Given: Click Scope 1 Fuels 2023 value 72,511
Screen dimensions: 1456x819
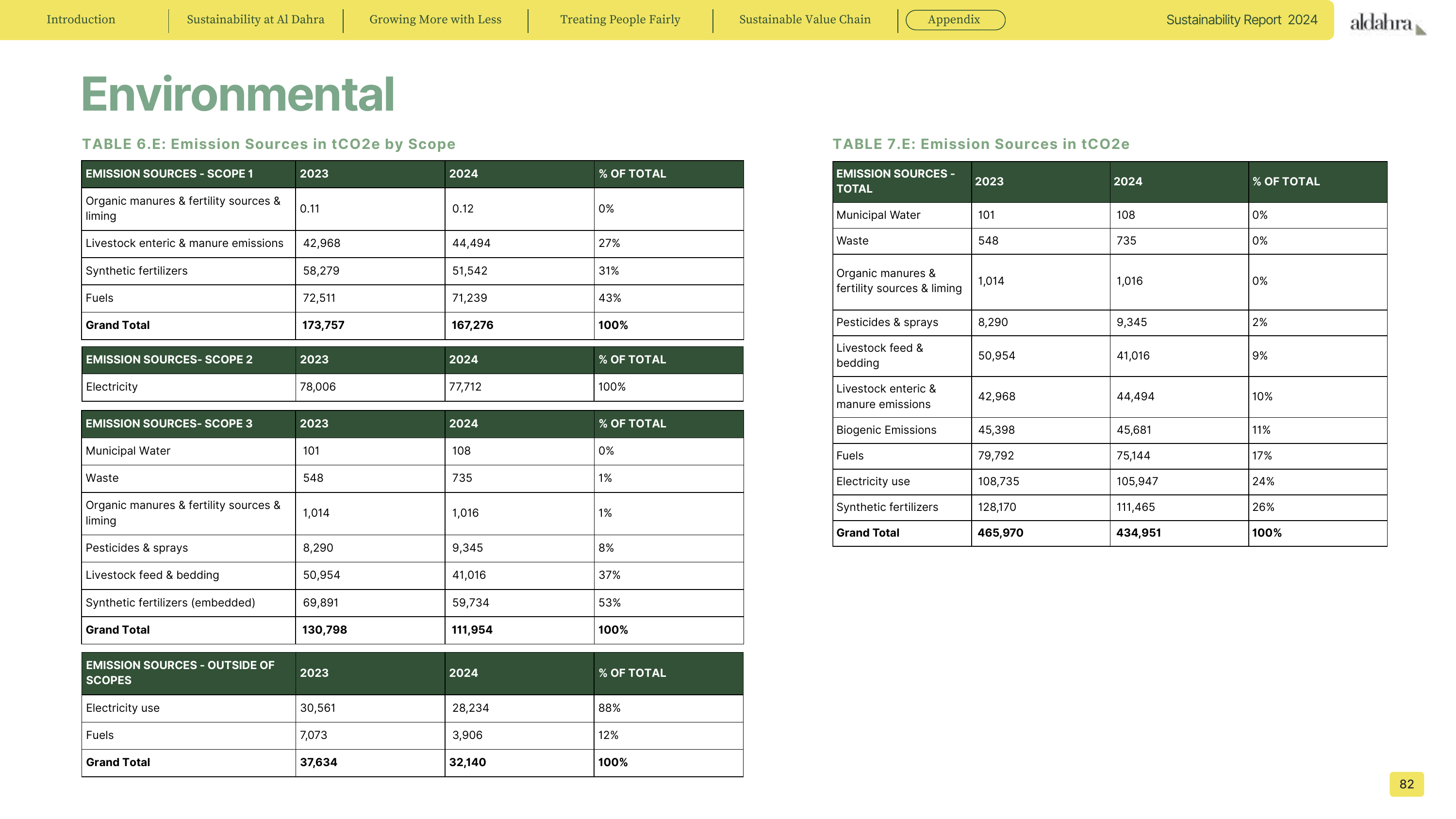Looking at the screenshot, I should pos(319,298).
